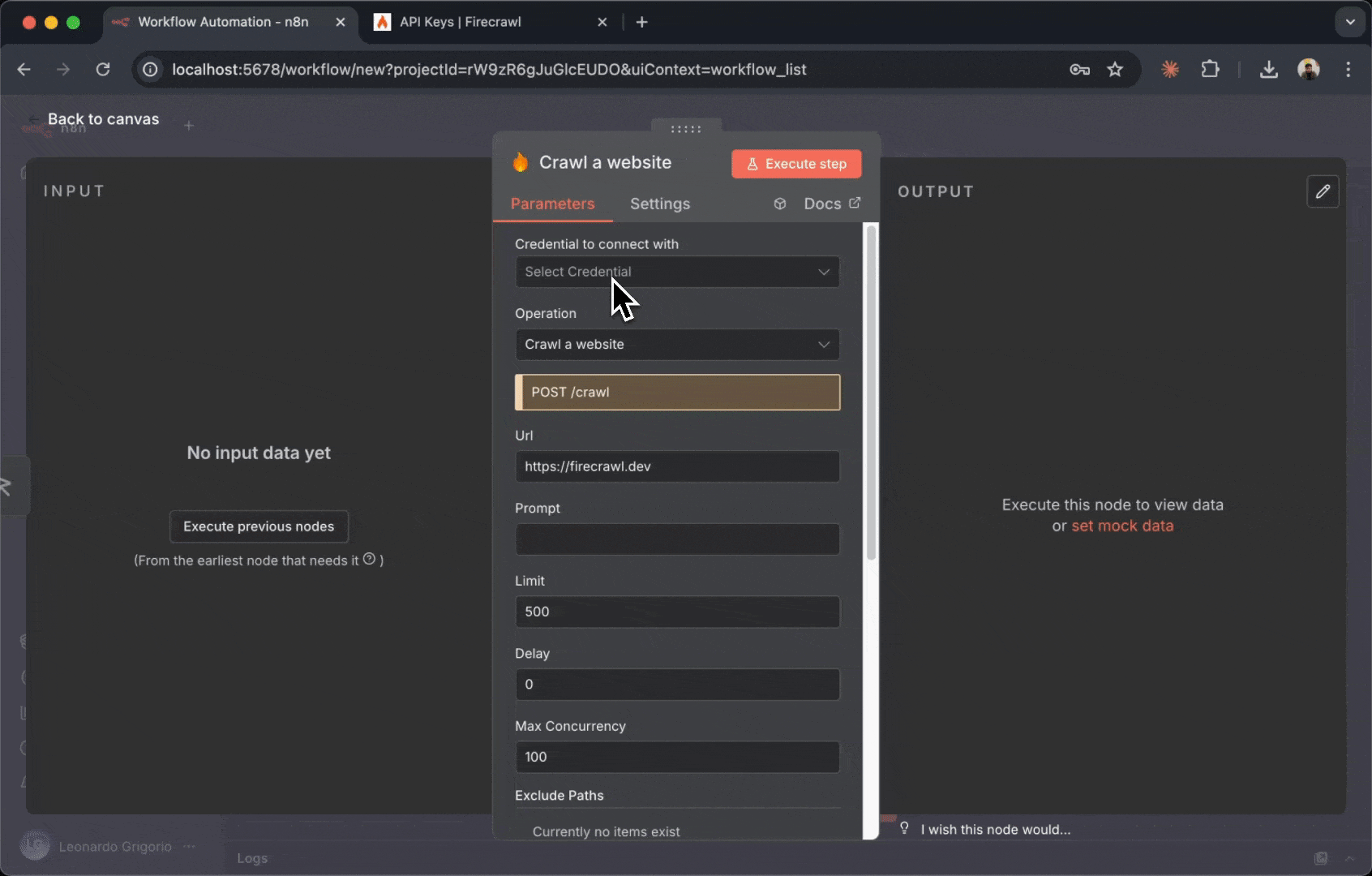Click the Url field containing https://firecrawl.dev
The image size is (1372, 876).
(x=677, y=466)
